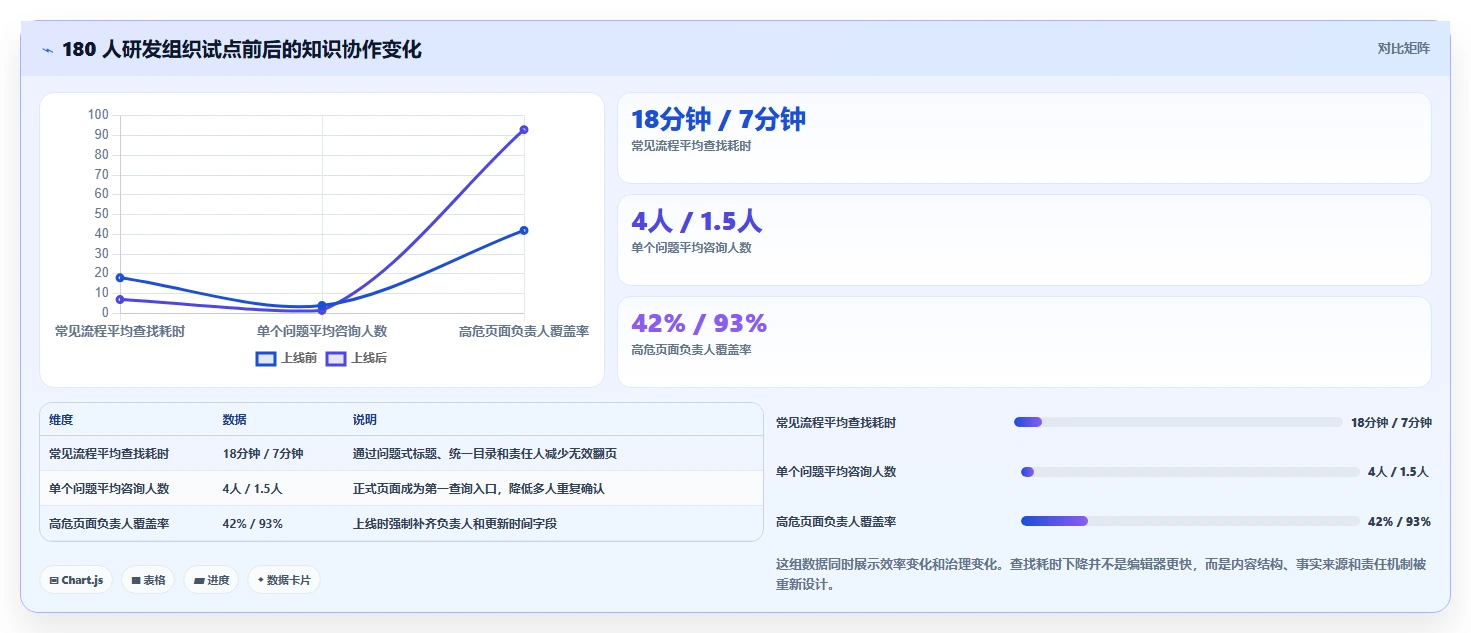Click the panel title 180 人研发组织试点前后的知识协作变化
Viewport: 1471px width, 633px height.
(242, 49)
